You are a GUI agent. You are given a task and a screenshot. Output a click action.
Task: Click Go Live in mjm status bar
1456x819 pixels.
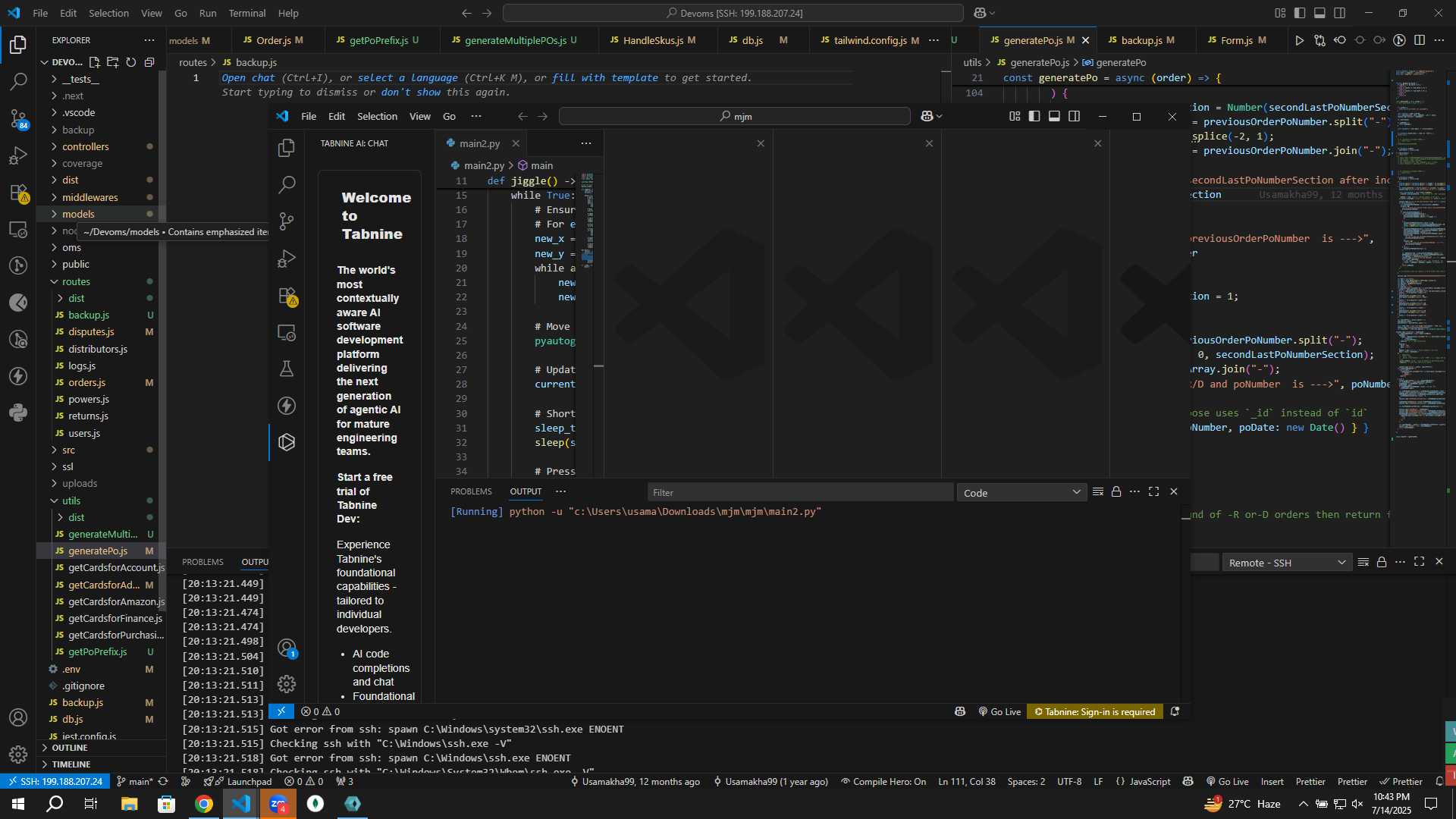click(999, 711)
